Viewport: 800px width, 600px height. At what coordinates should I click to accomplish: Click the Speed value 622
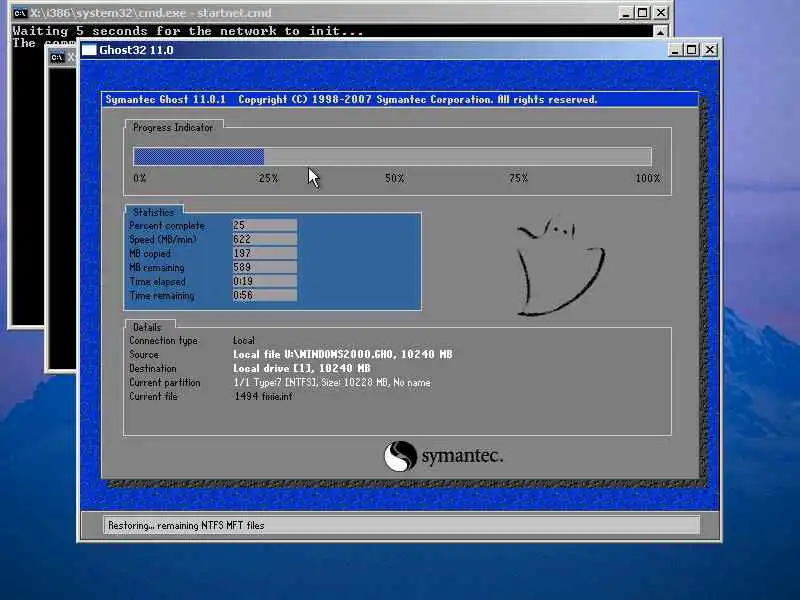[x=265, y=239]
